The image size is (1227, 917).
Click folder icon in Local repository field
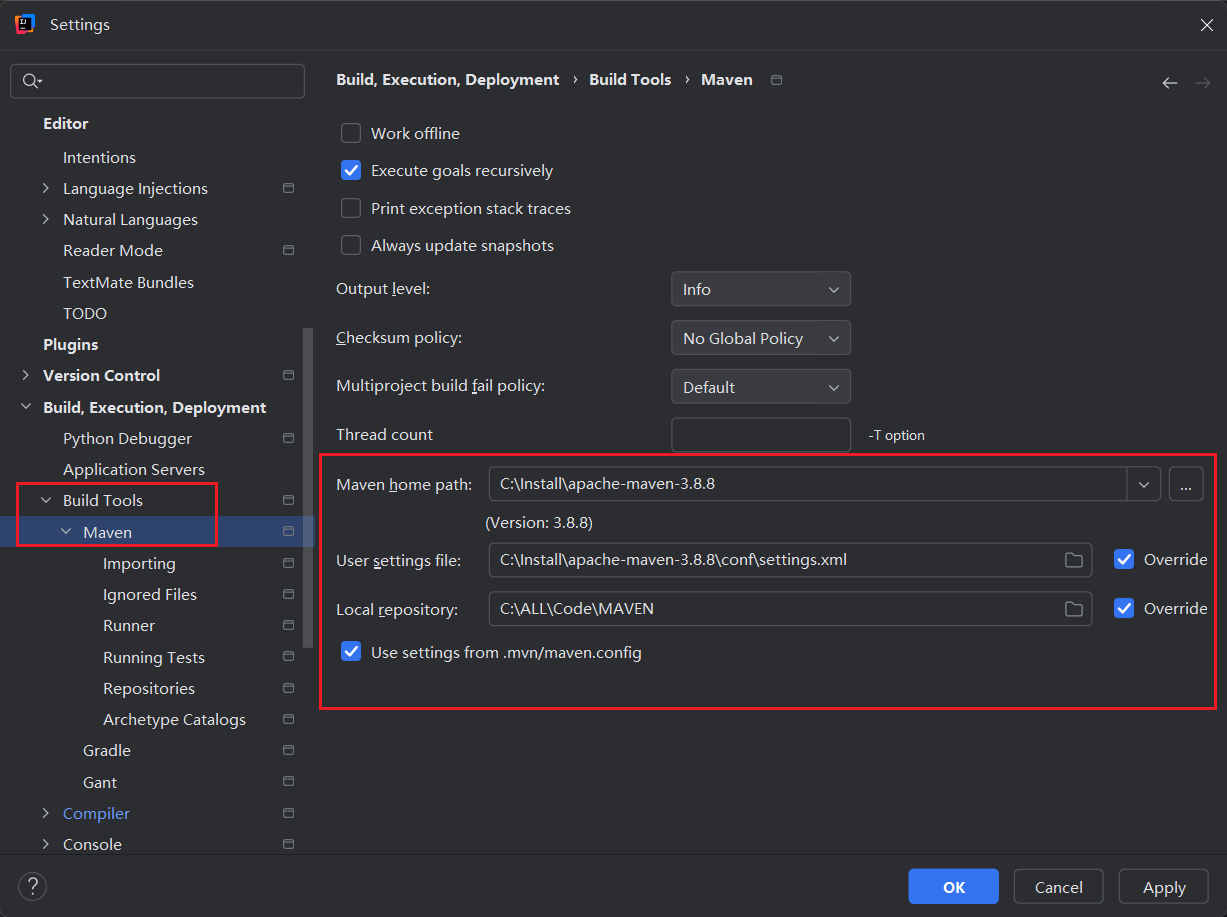1074,609
